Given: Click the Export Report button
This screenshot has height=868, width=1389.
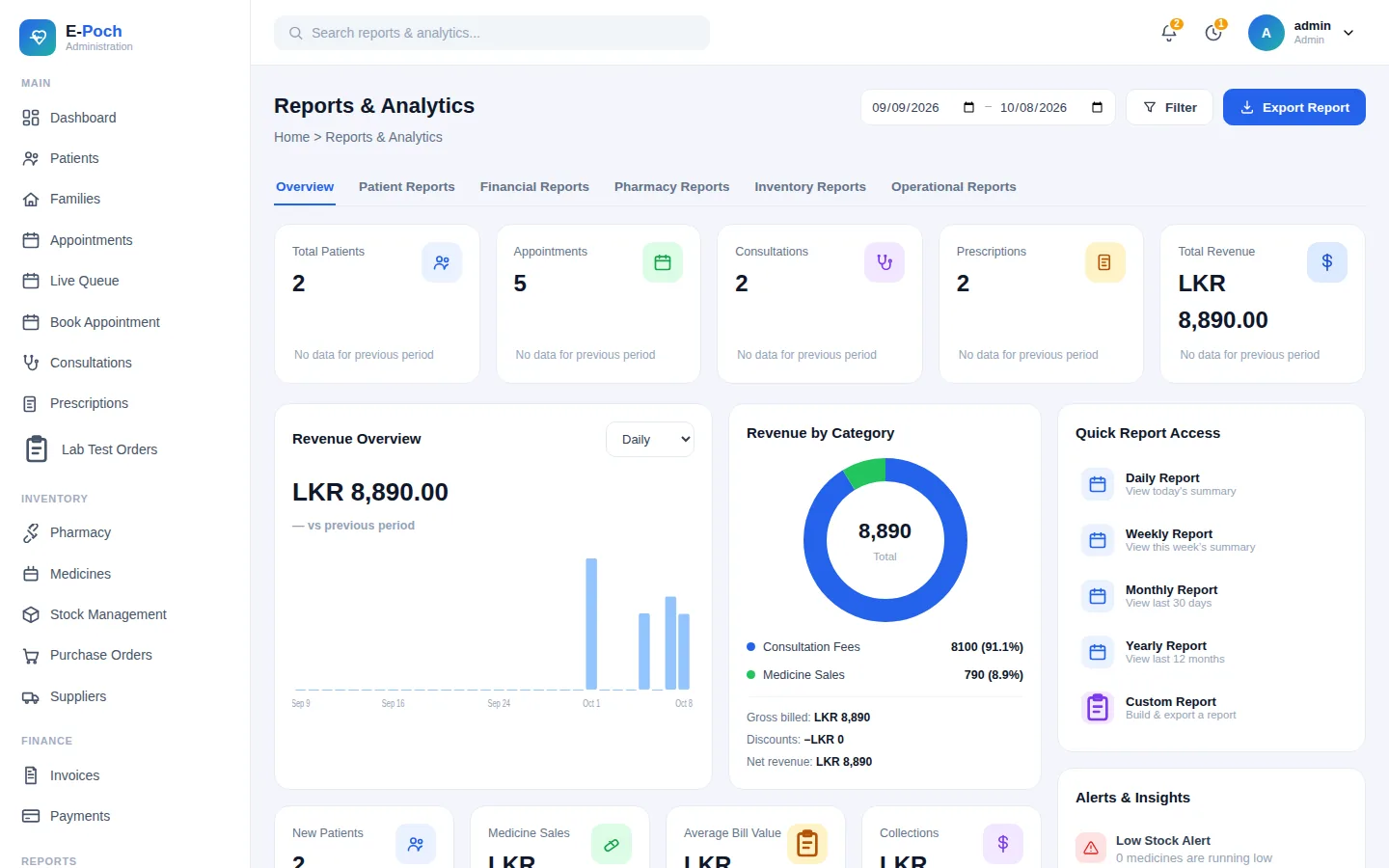Looking at the screenshot, I should coord(1294,107).
